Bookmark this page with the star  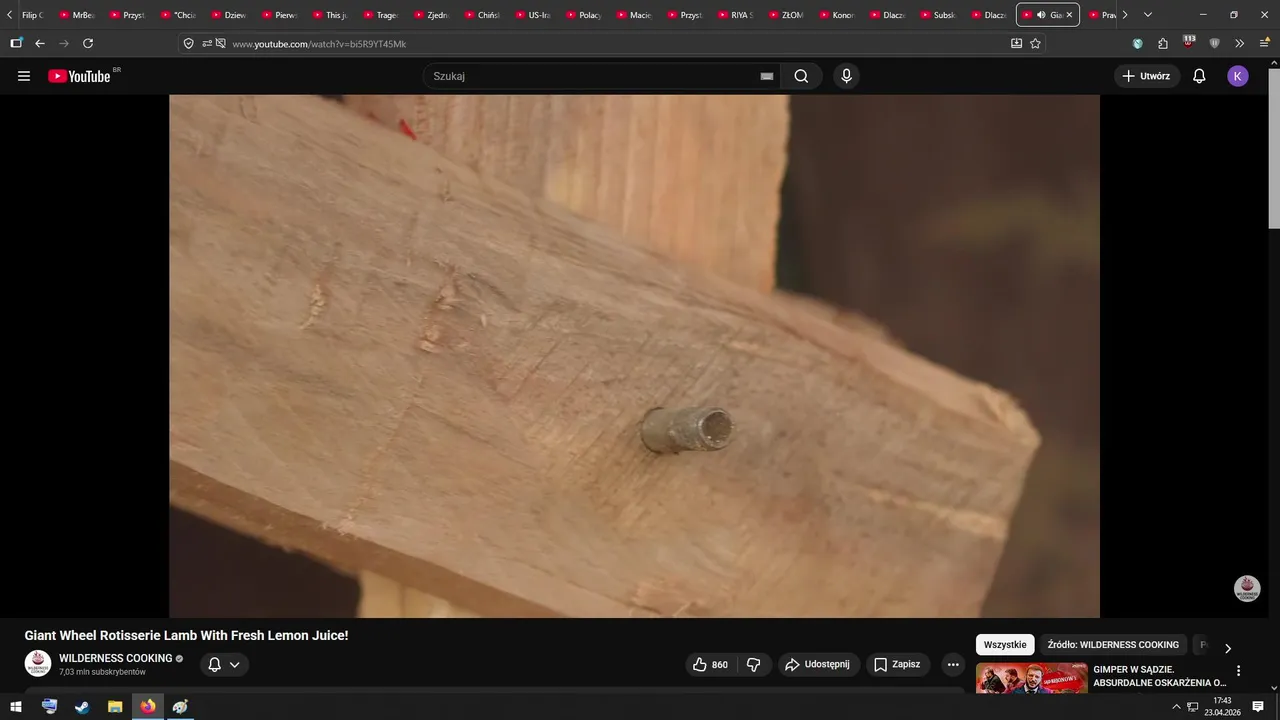coord(1036,43)
